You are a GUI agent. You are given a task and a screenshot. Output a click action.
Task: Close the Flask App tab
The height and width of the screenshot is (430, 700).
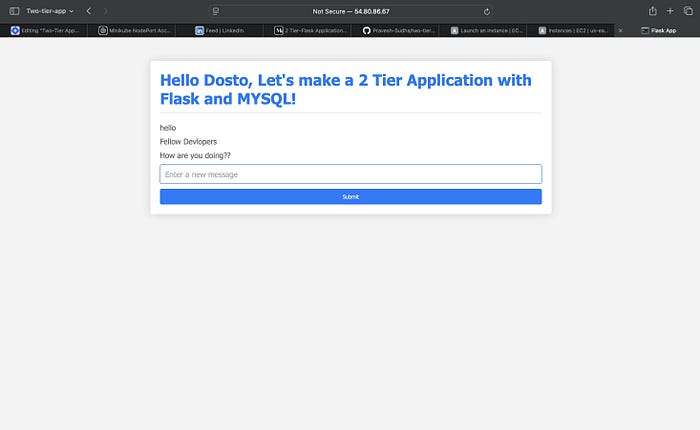tap(621, 30)
